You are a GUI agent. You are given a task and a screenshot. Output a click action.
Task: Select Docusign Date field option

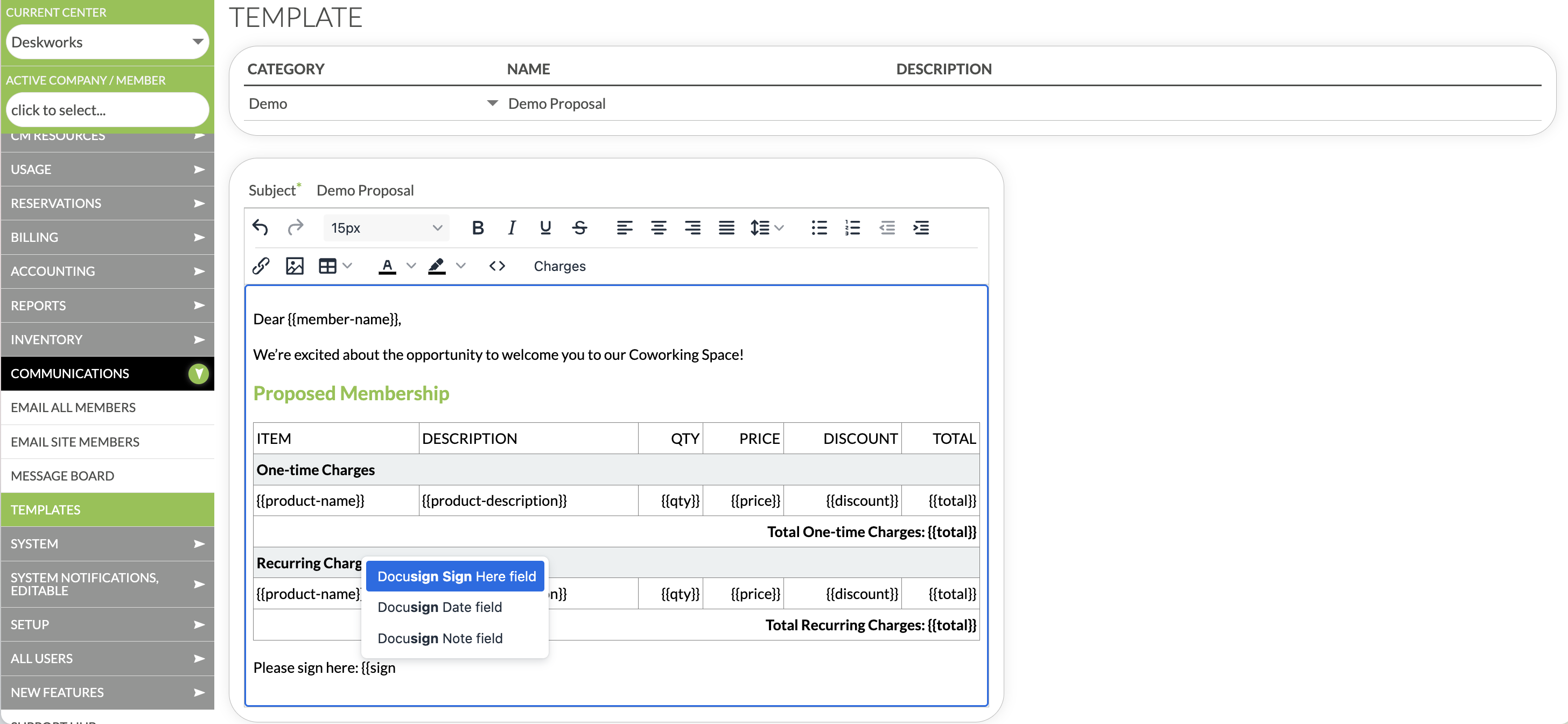(x=439, y=607)
